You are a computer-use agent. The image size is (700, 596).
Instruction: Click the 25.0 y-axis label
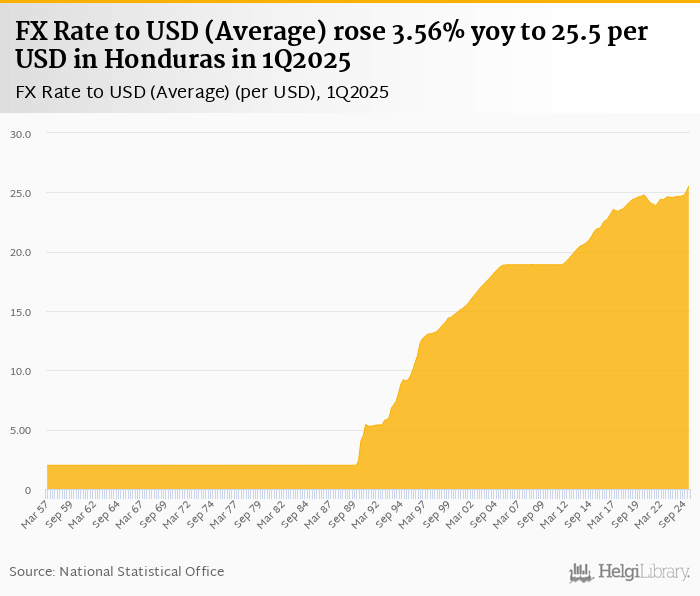pyautogui.click(x=20, y=193)
